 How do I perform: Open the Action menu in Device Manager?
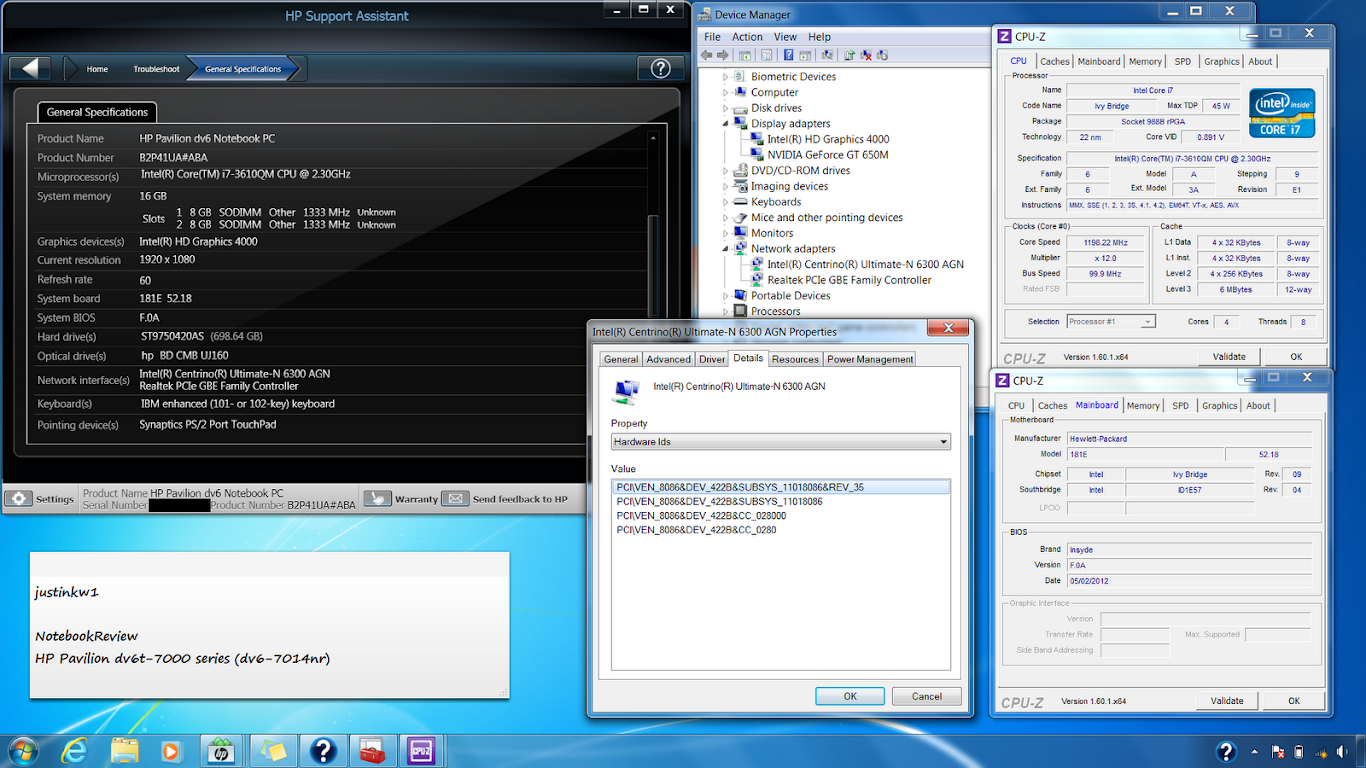(747, 37)
